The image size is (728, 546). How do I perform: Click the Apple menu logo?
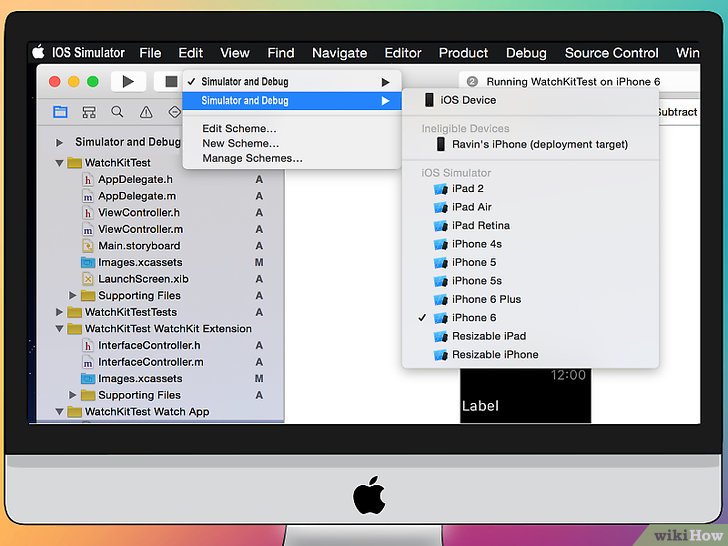39,53
